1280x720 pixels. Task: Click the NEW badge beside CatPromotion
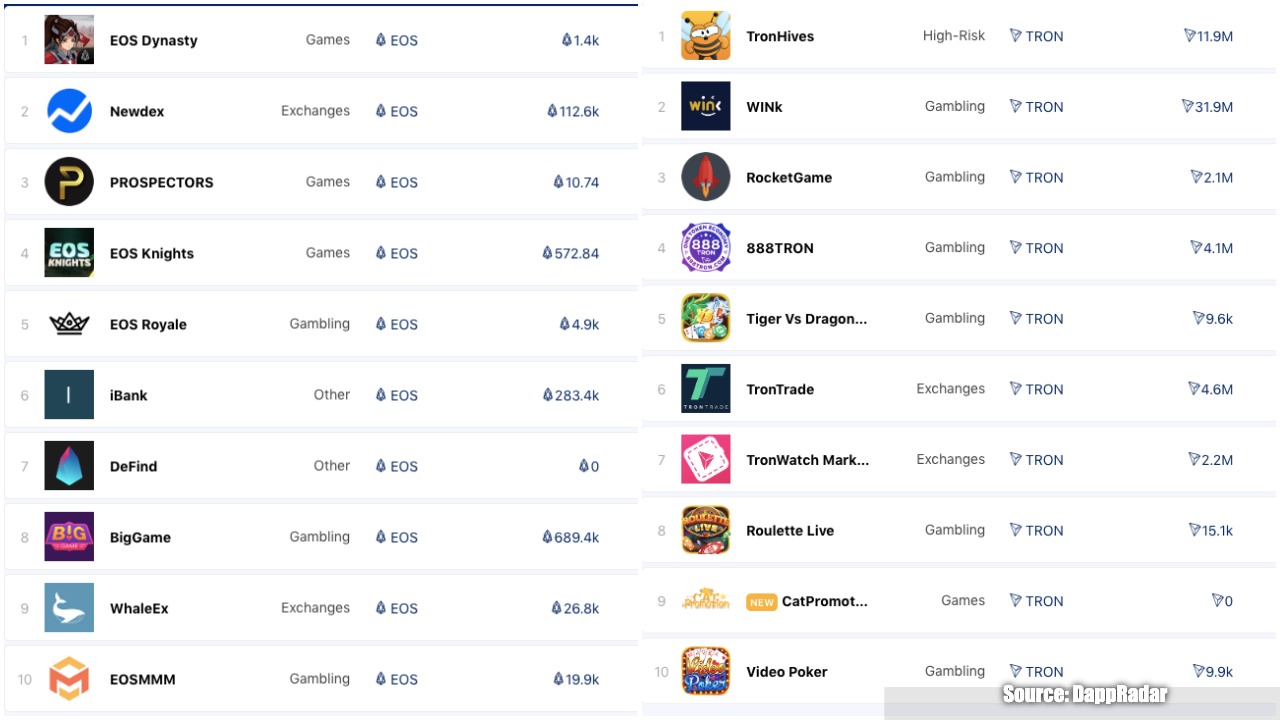[x=761, y=602]
